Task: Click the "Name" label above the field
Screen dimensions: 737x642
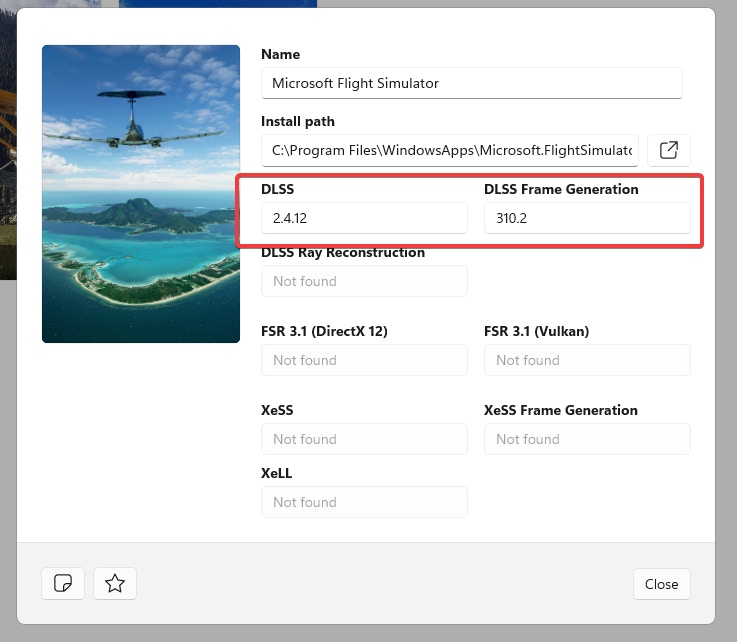Action: coord(281,54)
